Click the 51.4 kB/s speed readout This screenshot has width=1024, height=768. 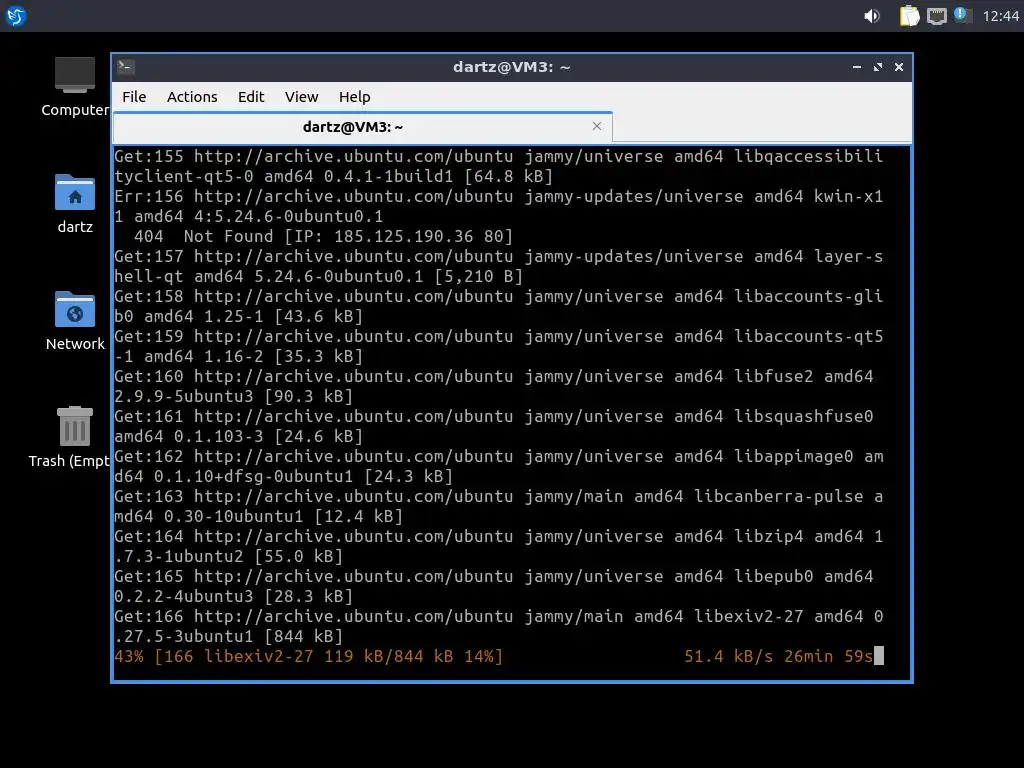click(x=728, y=656)
